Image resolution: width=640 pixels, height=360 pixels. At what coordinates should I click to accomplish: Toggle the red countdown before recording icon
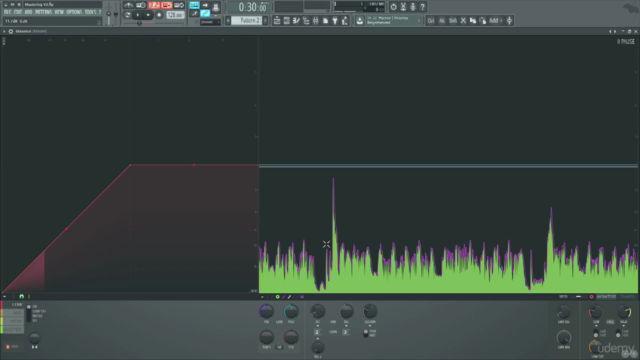pos(154,5)
